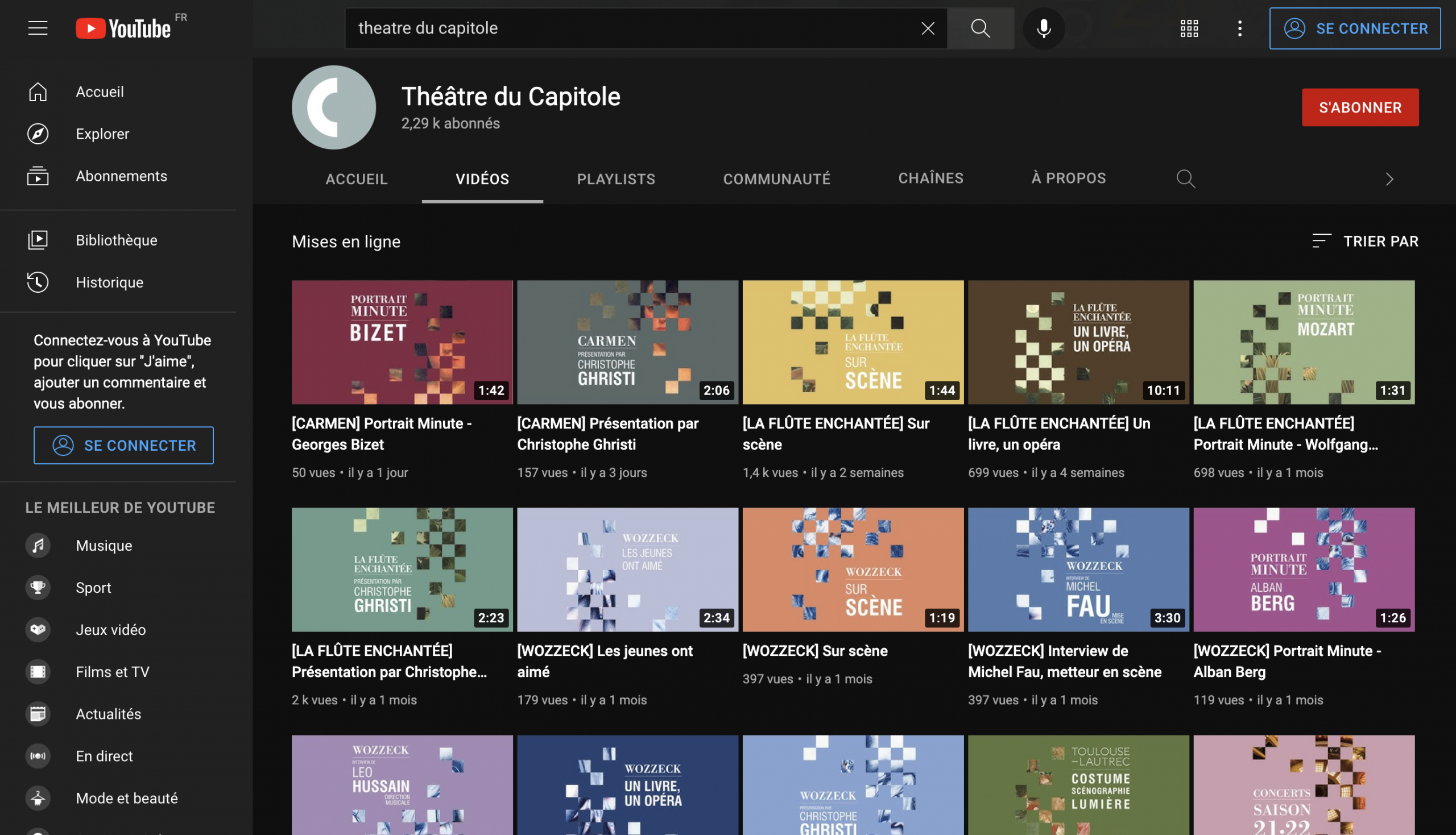
Task: Click the YouTube logo
Action: (123, 28)
